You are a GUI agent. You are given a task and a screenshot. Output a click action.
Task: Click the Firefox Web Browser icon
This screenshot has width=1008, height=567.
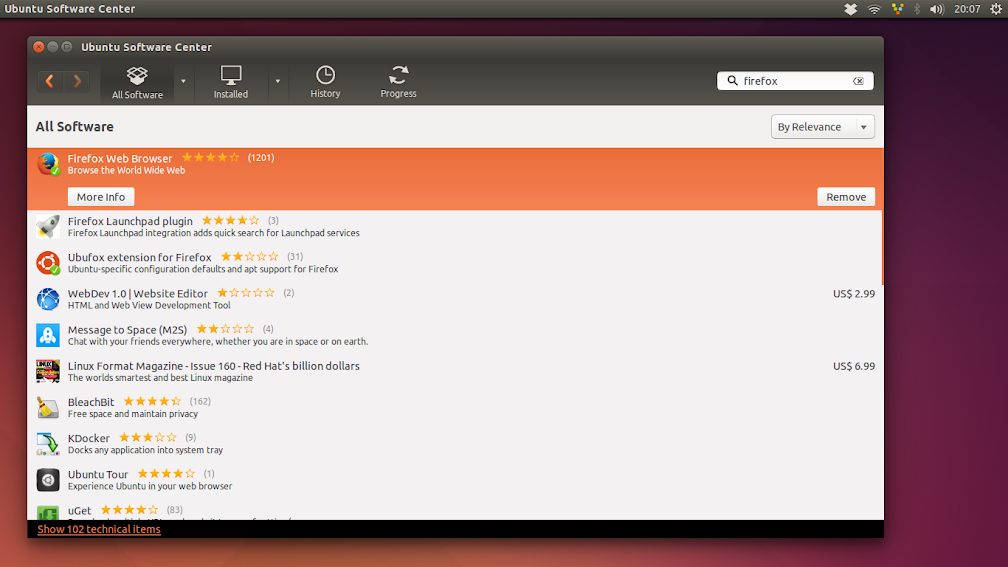pyautogui.click(x=48, y=164)
